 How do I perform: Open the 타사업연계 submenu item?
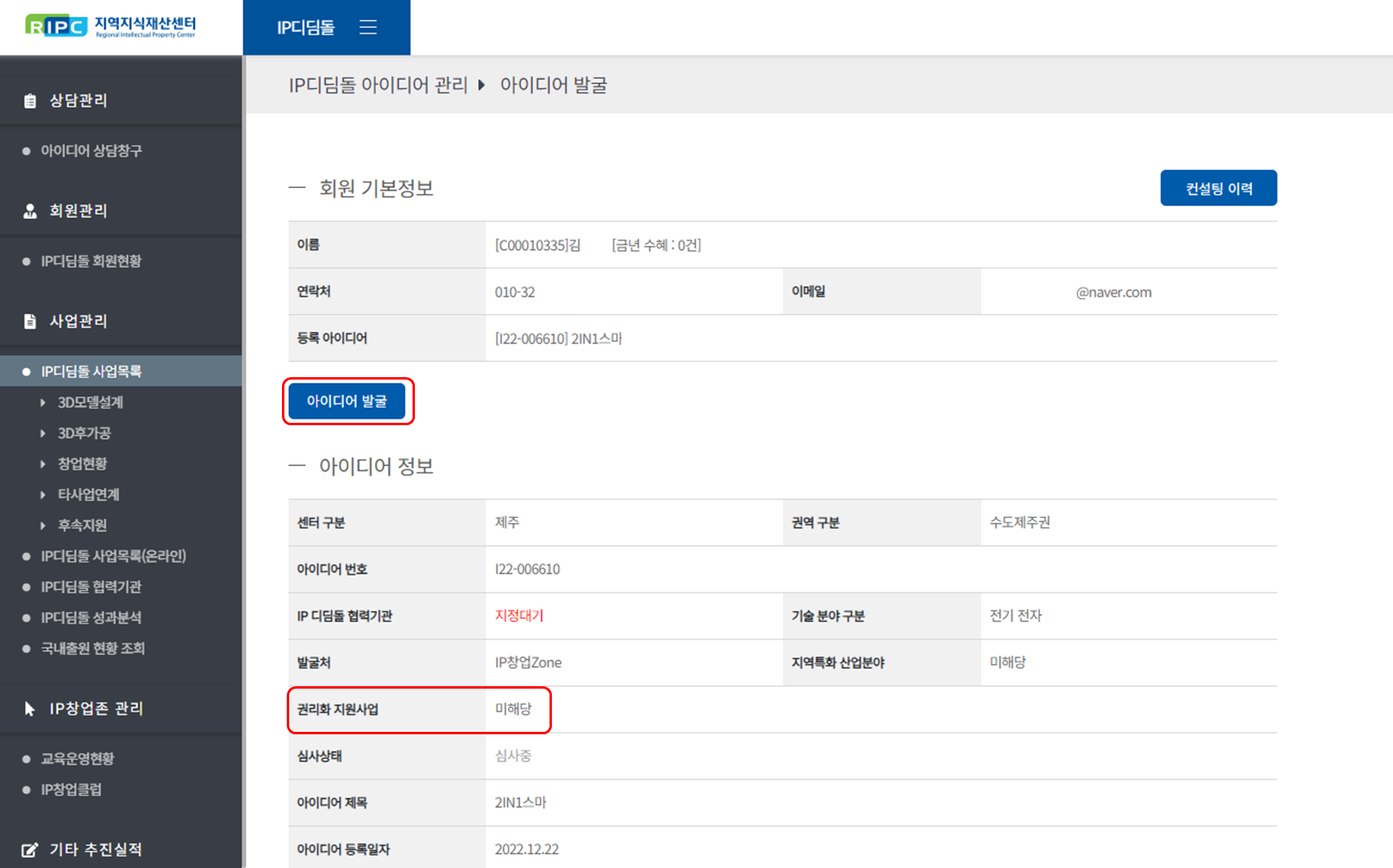click(x=88, y=495)
